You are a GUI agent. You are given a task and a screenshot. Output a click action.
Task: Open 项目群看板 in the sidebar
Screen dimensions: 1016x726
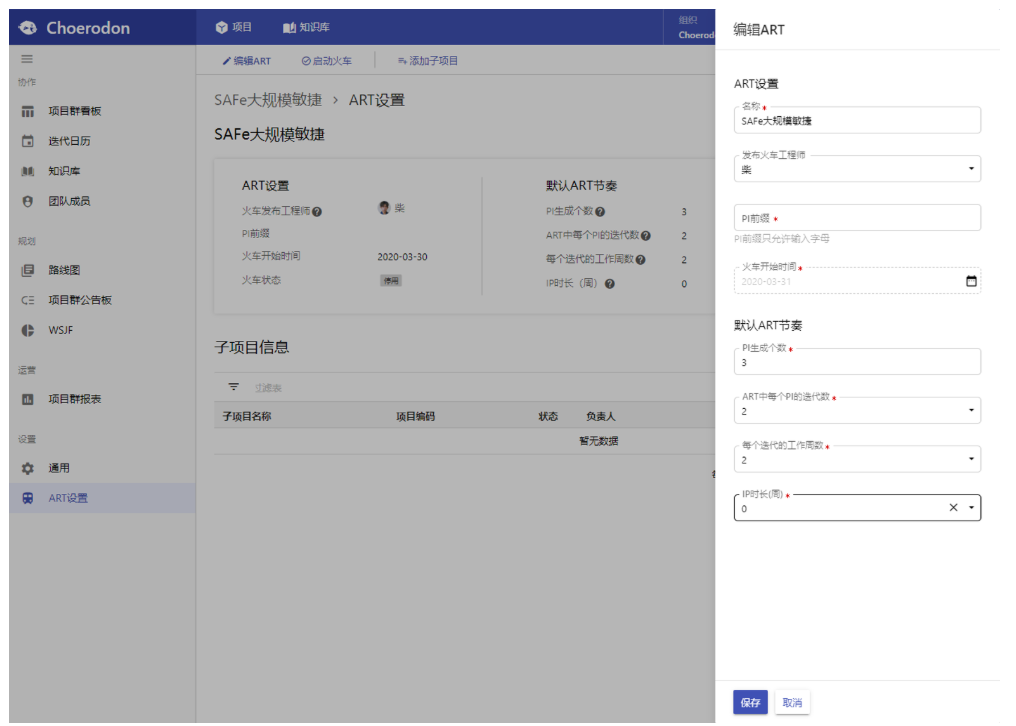(x=75, y=111)
